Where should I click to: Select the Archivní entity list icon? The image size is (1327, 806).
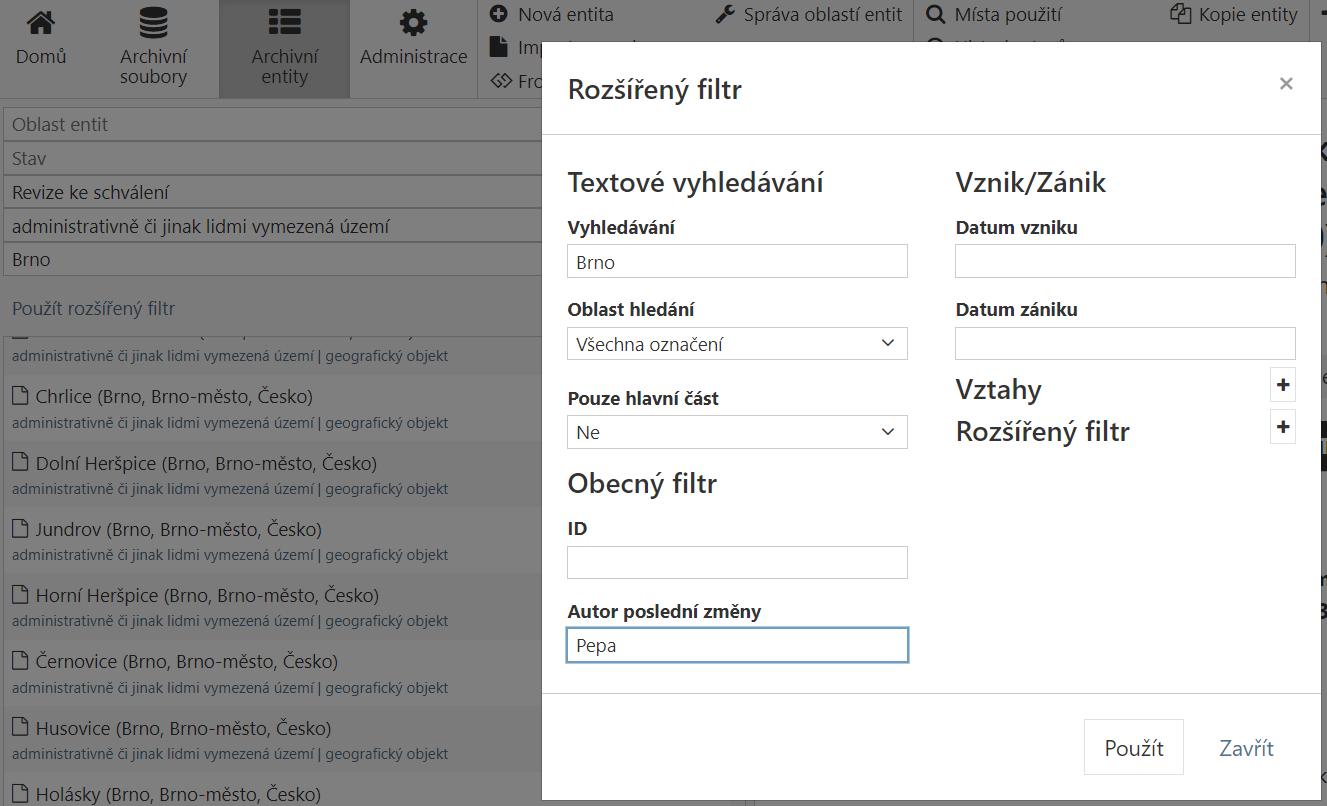[284, 23]
